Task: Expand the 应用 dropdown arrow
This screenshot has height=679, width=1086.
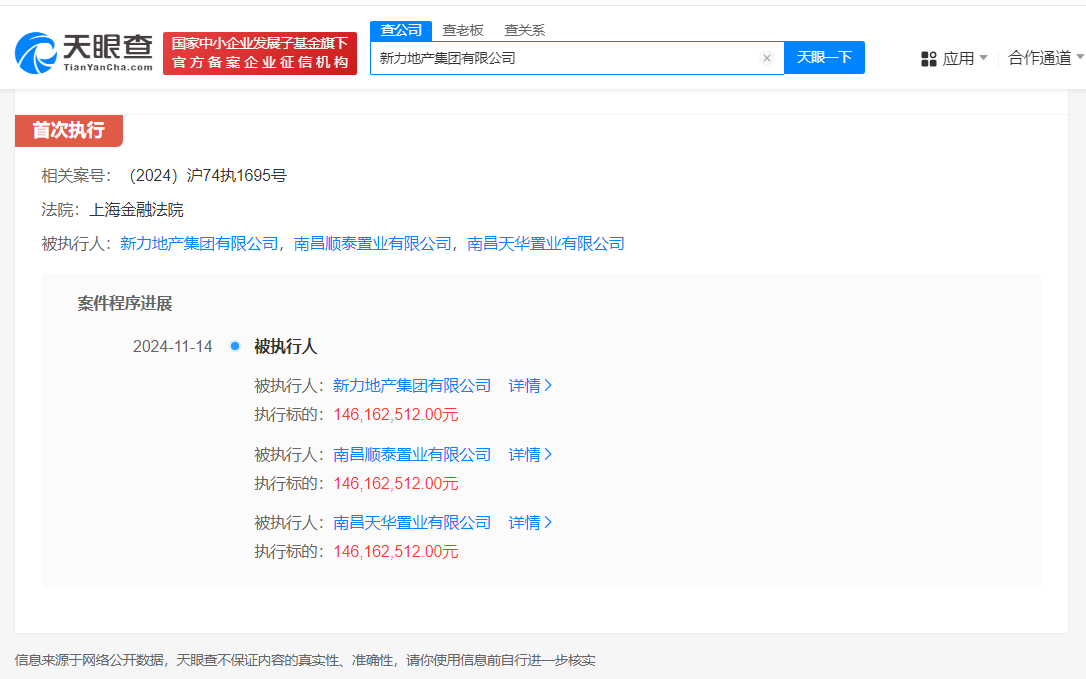Action: point(983,58)
